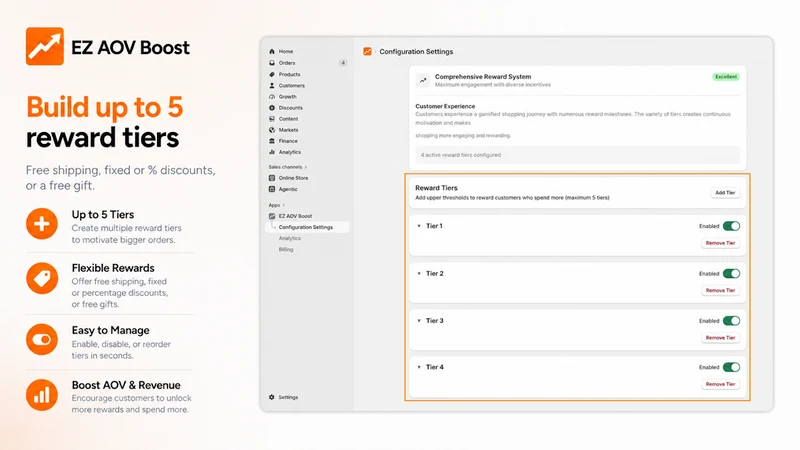Viewport: 800px width, 450px height.
Task: Click the Online Store icon
Action: (x=272, y=178)
